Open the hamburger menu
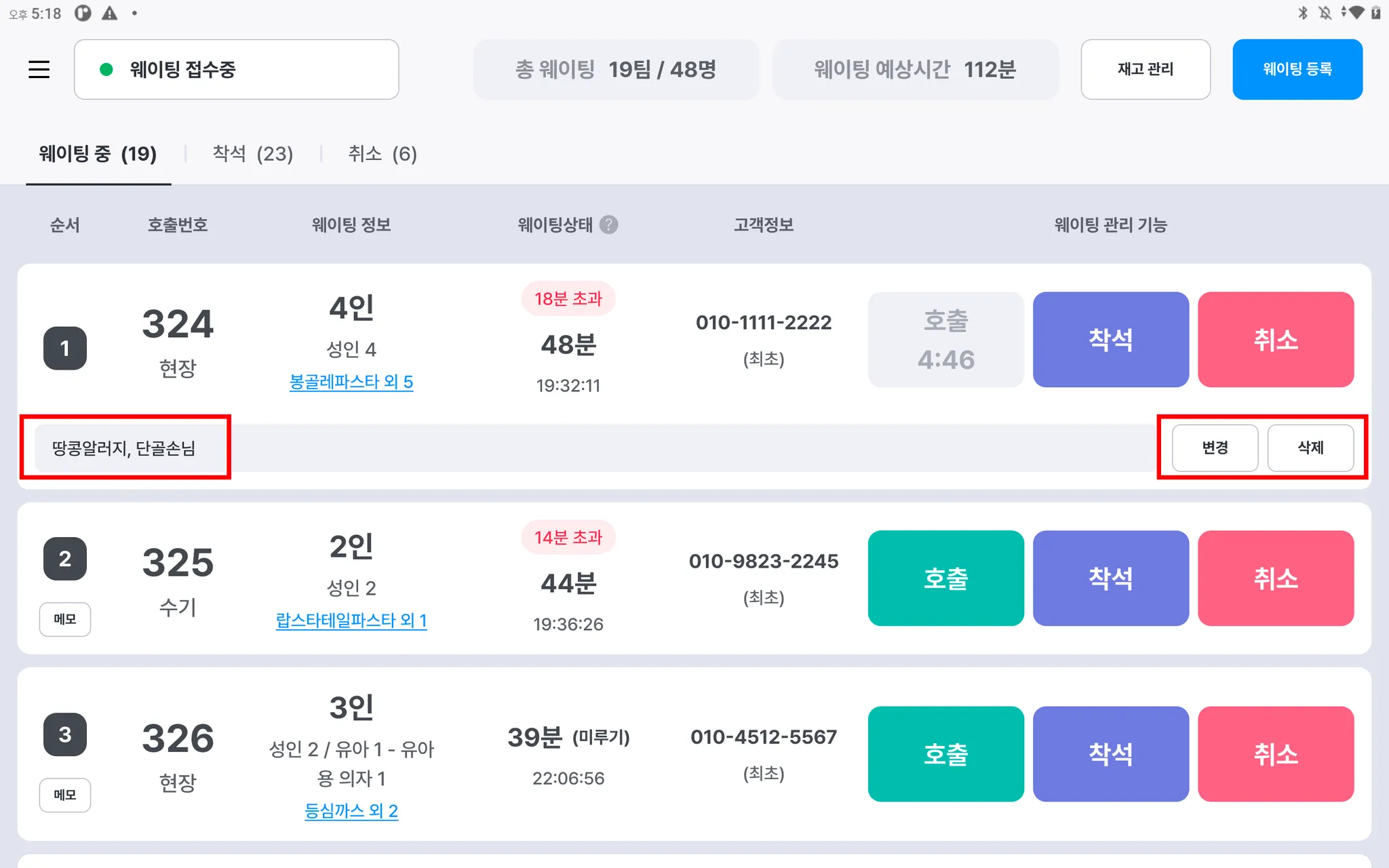 (x=39, y=69)
